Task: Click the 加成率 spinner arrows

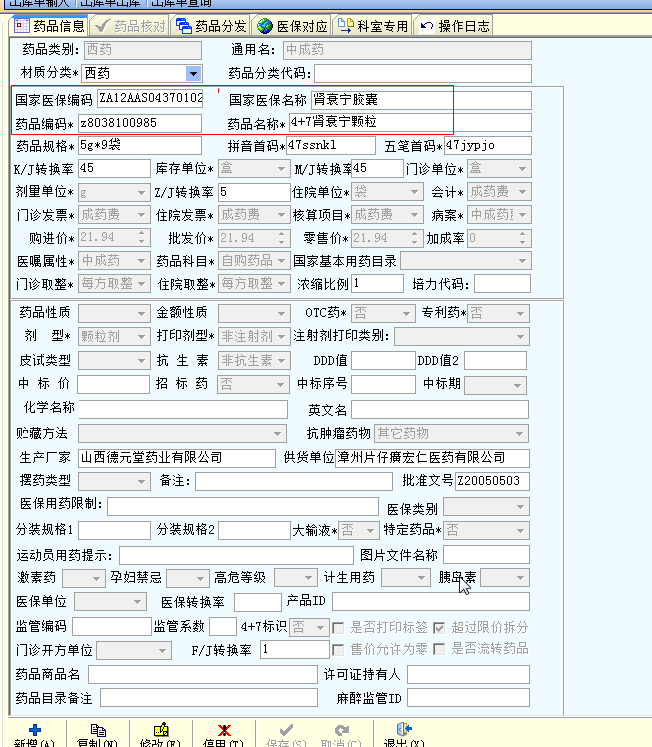Action: click(522, 238)
